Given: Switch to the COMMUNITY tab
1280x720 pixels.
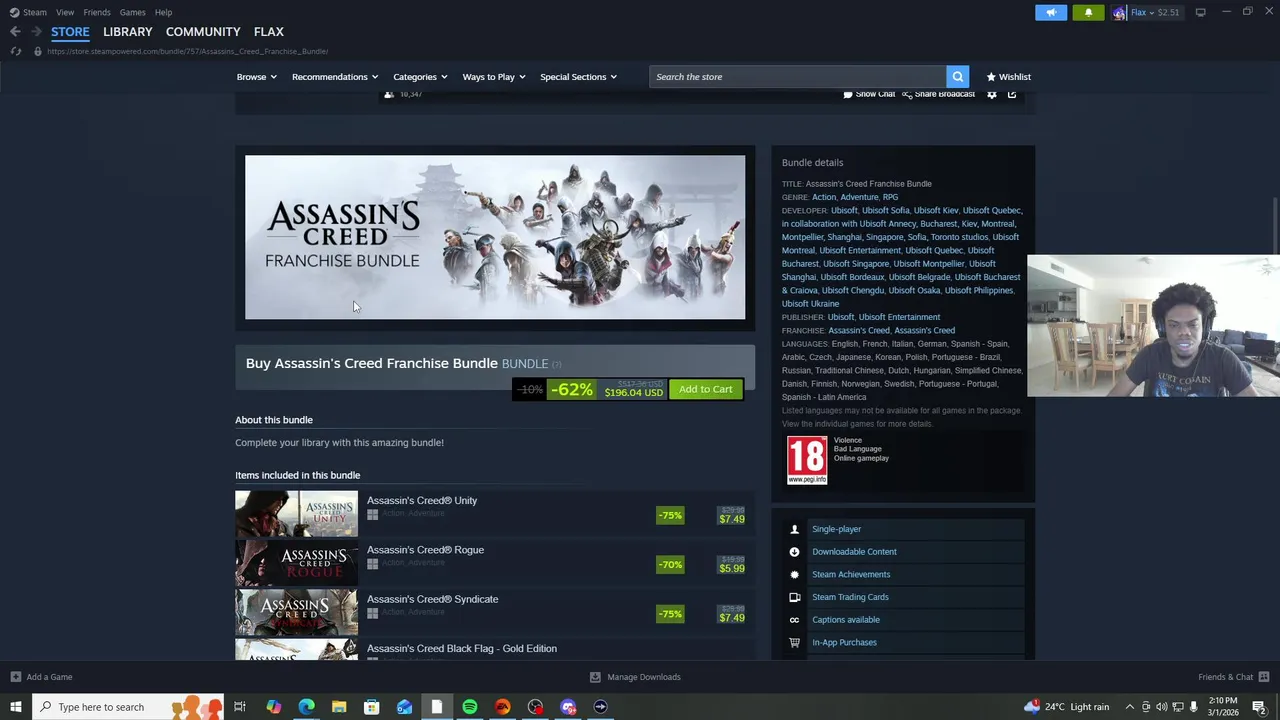Looking at the screenshot, I should click(203, 32).
